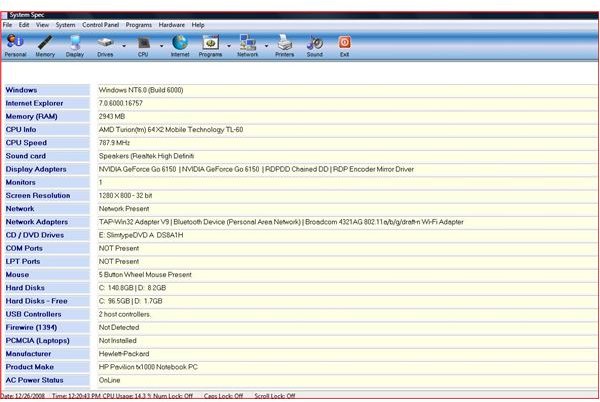The width and height of the screenshot is (600, 402).
Task: Select the Memory toolbar icon
Action: [45, 46]
